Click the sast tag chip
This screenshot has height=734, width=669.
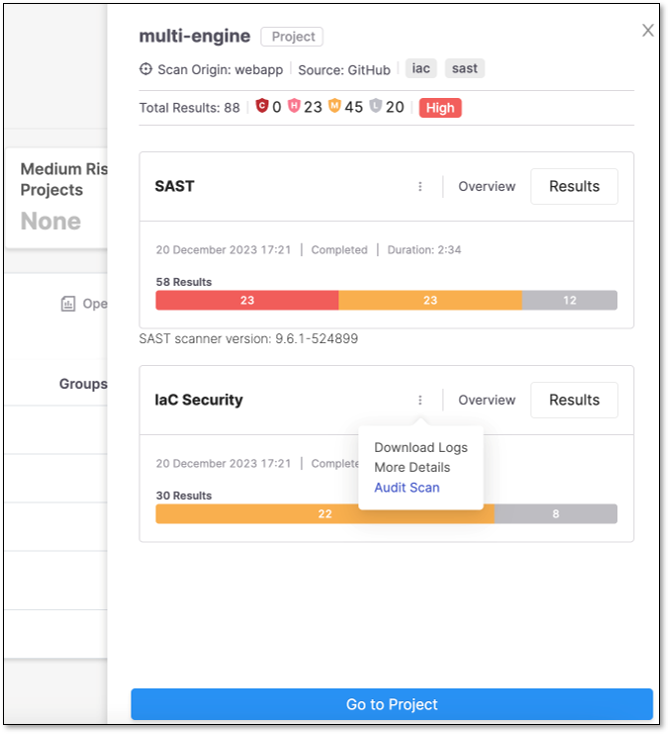464,68
